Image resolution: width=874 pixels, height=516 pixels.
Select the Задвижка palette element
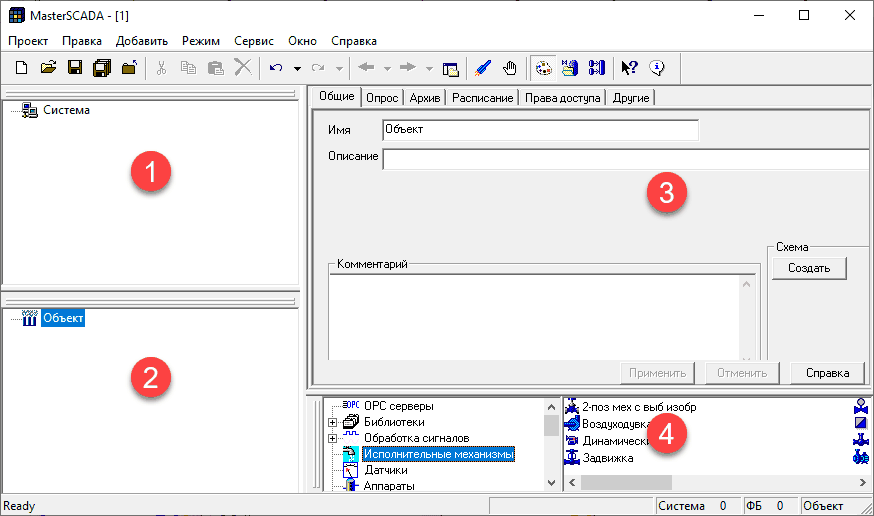[608, 458]
